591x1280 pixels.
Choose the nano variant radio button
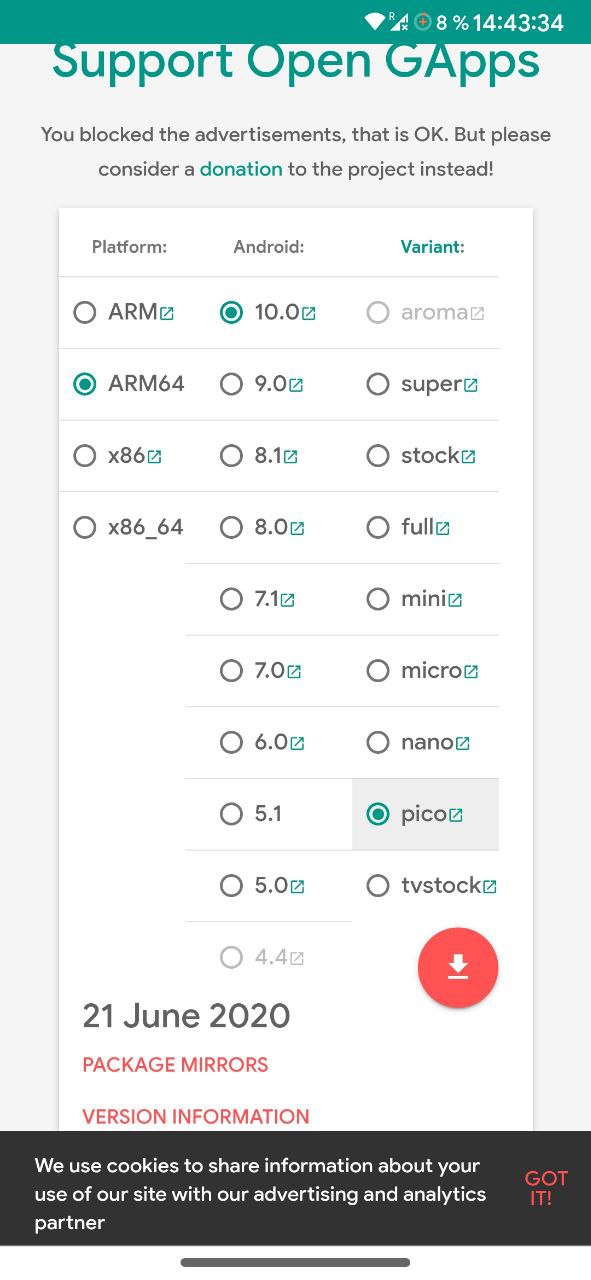tap(377, 742)
